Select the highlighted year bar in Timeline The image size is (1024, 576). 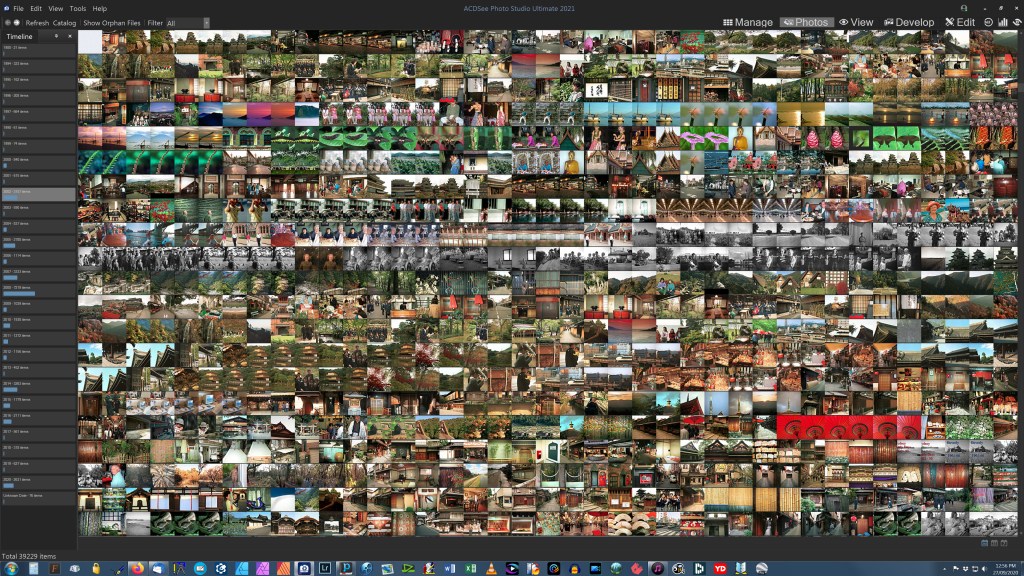point(38,194)
